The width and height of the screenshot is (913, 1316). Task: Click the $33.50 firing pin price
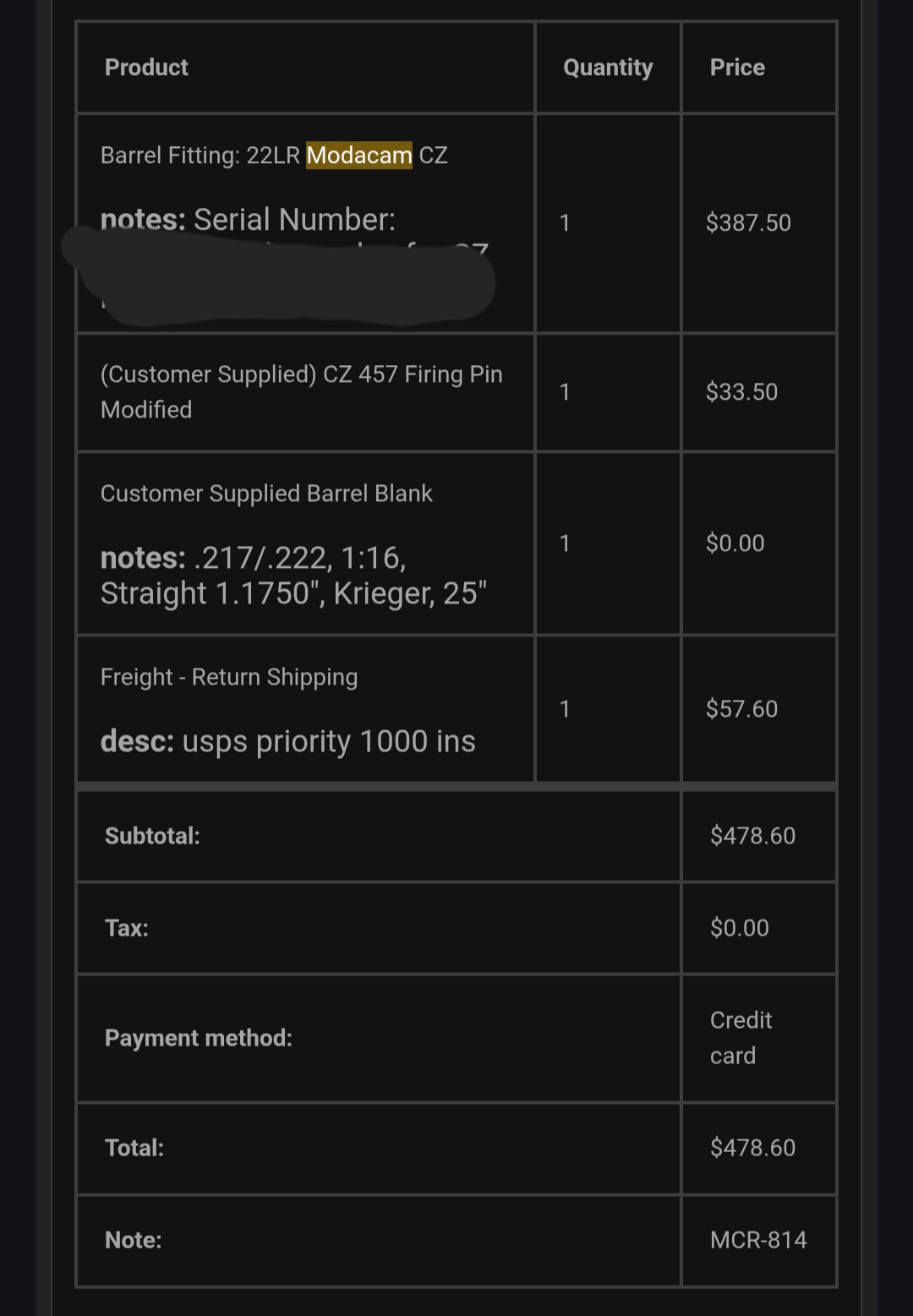click(741, 392)
